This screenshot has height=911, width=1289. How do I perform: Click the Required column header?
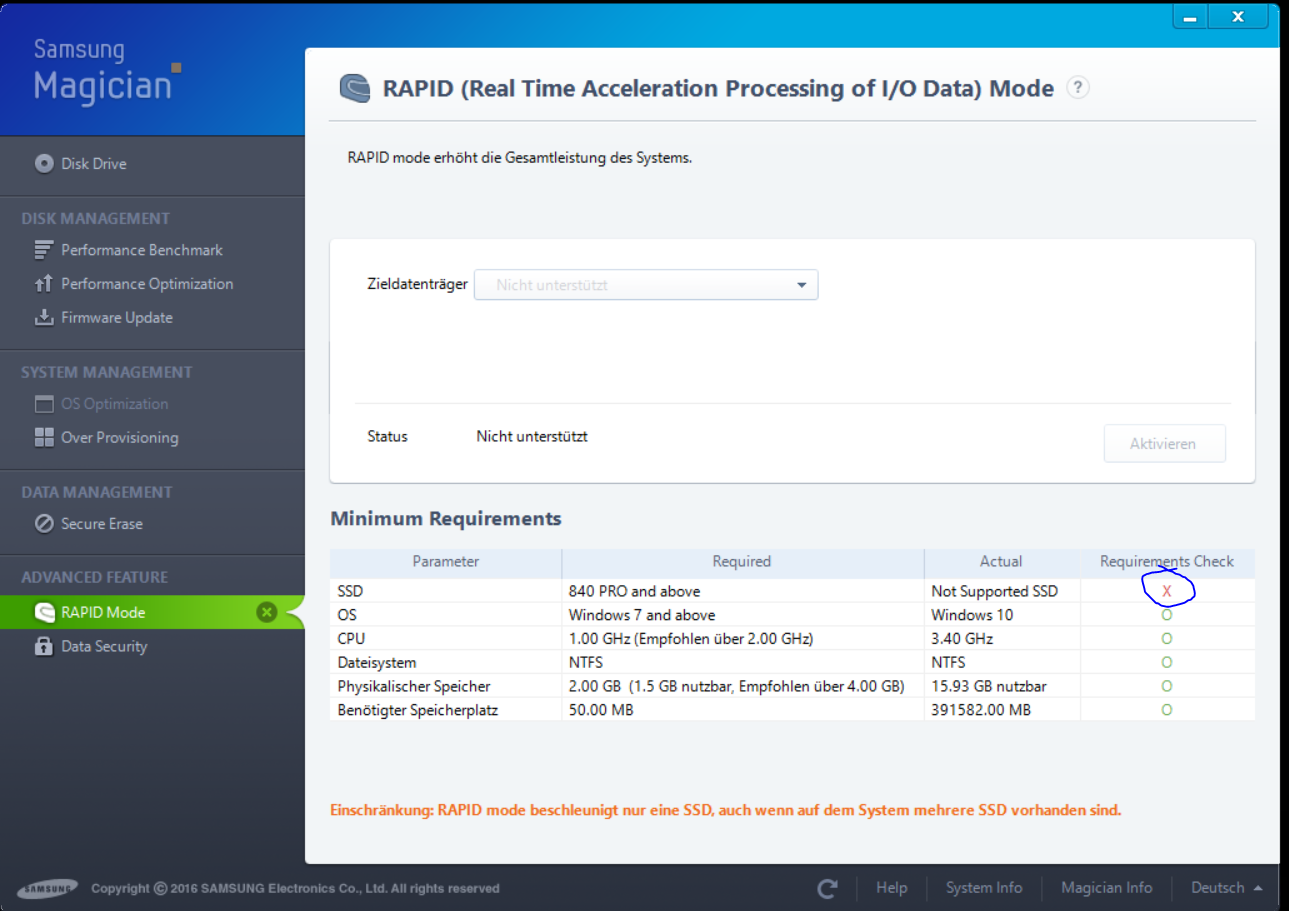pyautogui.click(x=742, y=562)
